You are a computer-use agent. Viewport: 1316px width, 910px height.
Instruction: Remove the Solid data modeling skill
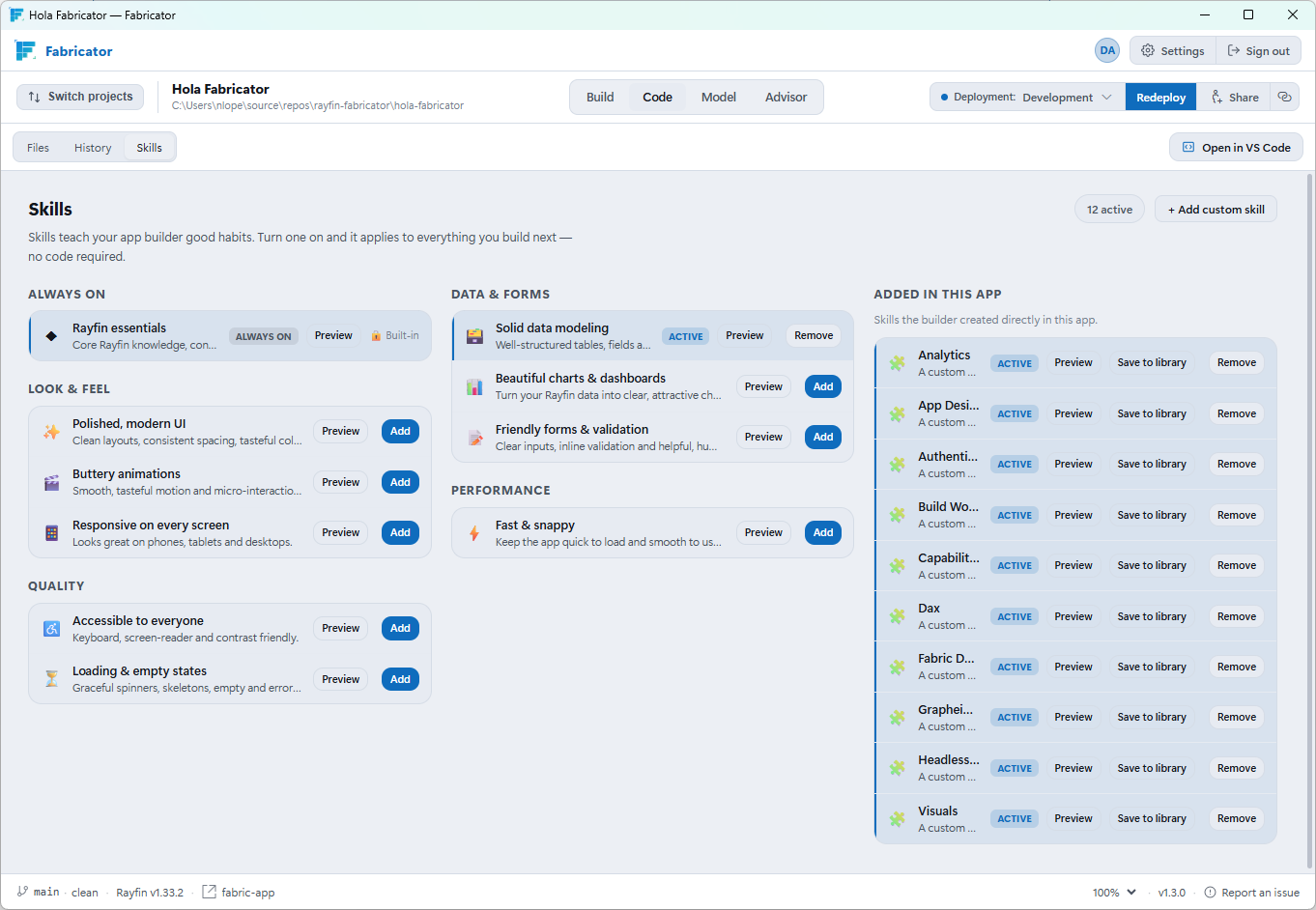coord(814,336)
